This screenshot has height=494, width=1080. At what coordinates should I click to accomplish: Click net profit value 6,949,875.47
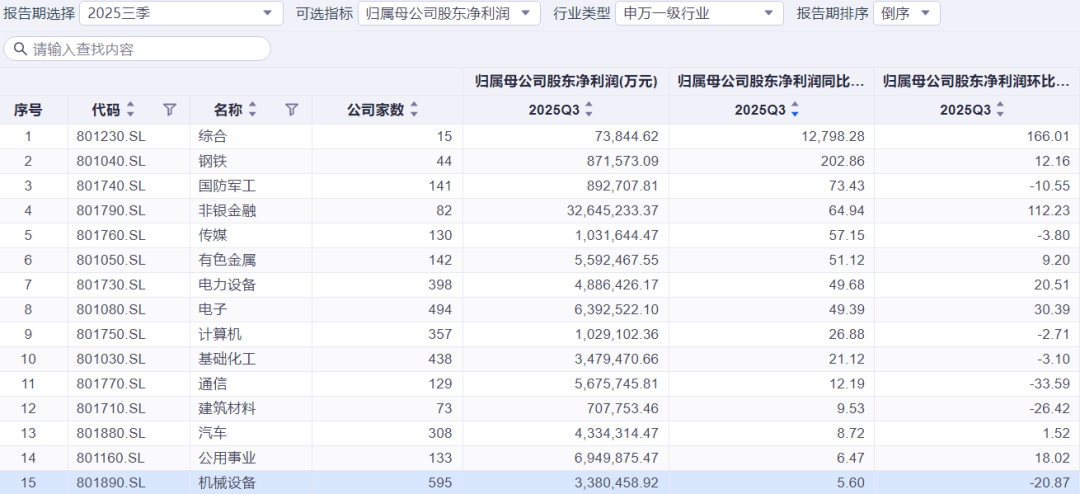coord(616,459)
